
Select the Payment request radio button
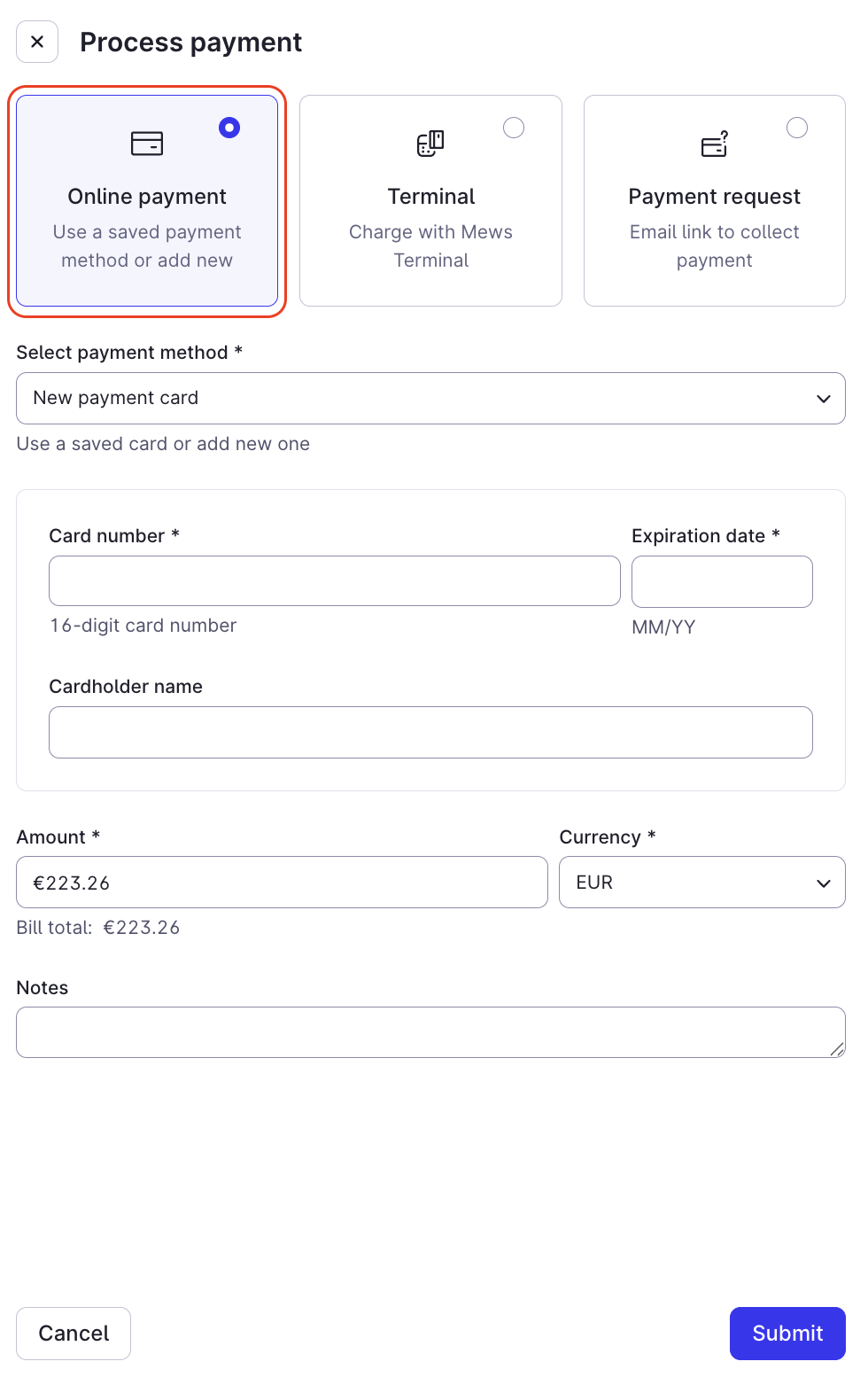pos(797,128)
